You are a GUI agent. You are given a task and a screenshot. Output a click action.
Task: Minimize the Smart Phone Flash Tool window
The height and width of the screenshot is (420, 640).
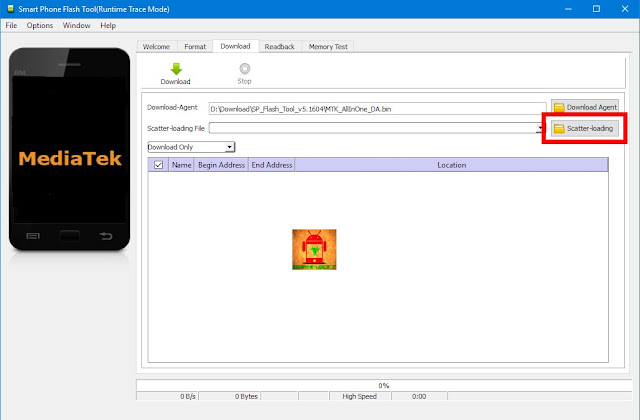(568, 9)
